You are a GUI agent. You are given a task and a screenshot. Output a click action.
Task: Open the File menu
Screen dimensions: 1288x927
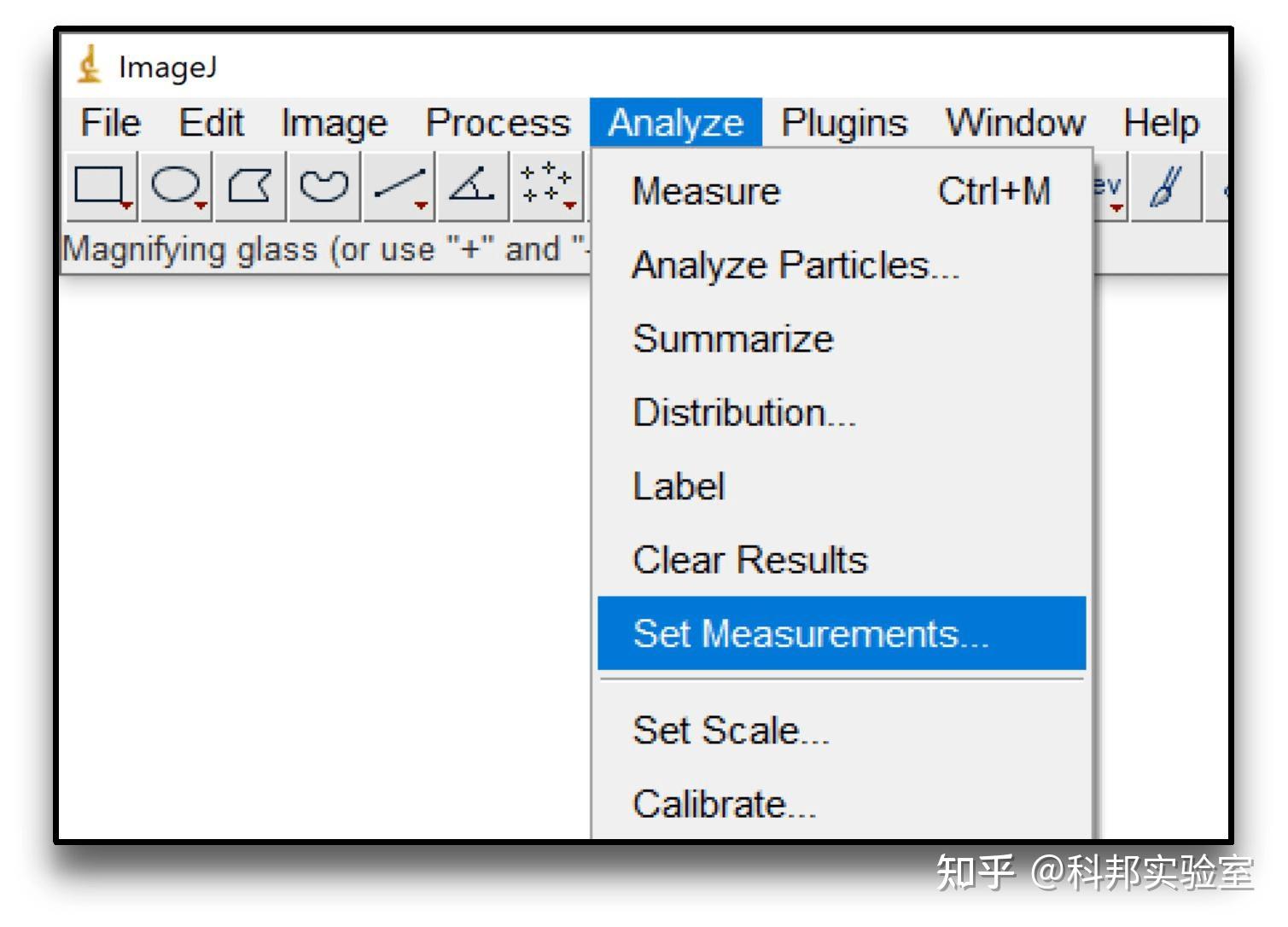pyautogui.click(x=110, y=123)
